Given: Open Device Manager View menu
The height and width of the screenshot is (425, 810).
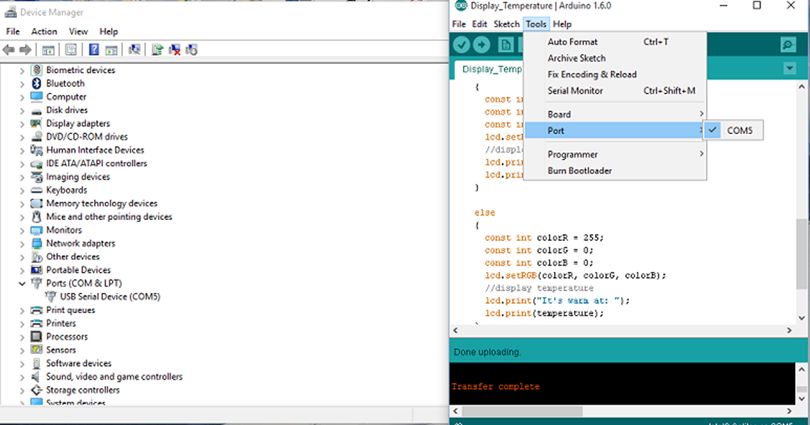Looking at the screenshot, I should [x=78, y=32].
